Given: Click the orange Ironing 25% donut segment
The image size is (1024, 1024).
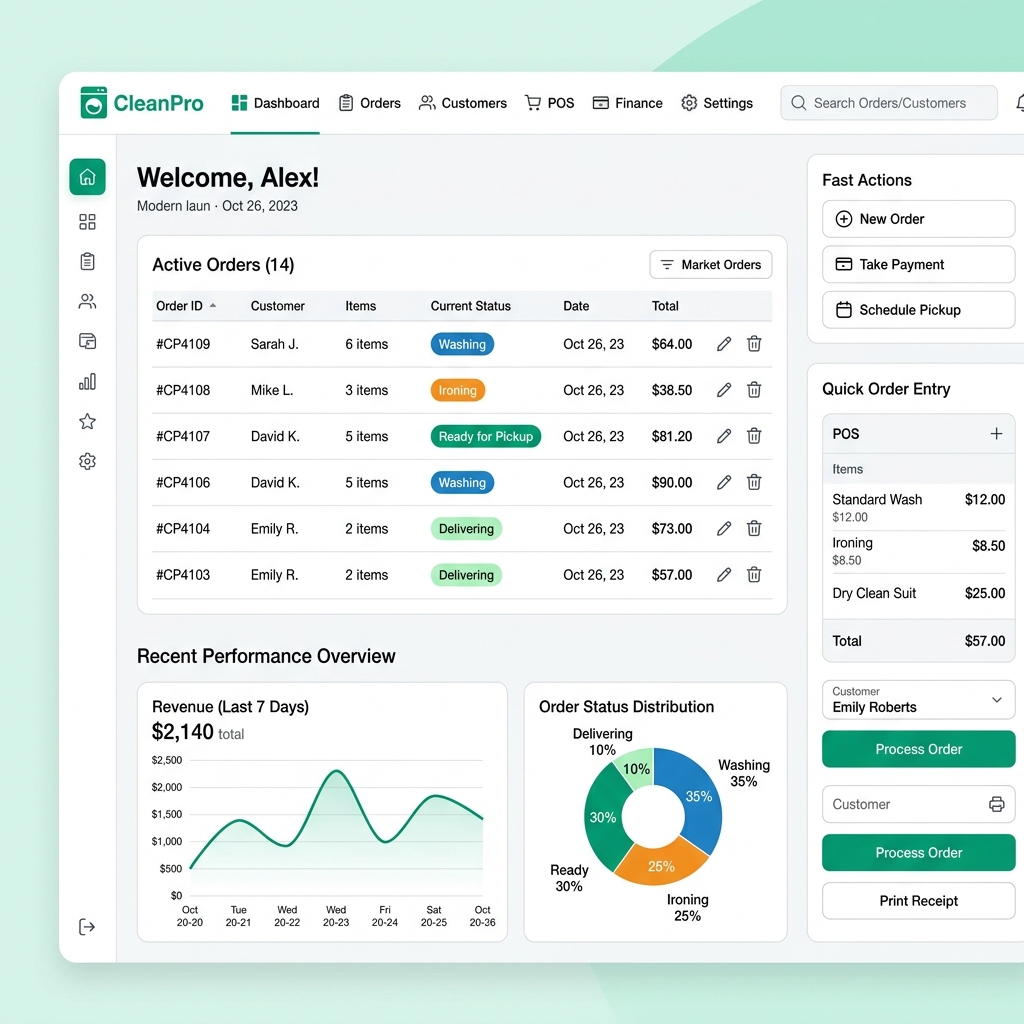Looking at the screenshot, I should point(661,866).
